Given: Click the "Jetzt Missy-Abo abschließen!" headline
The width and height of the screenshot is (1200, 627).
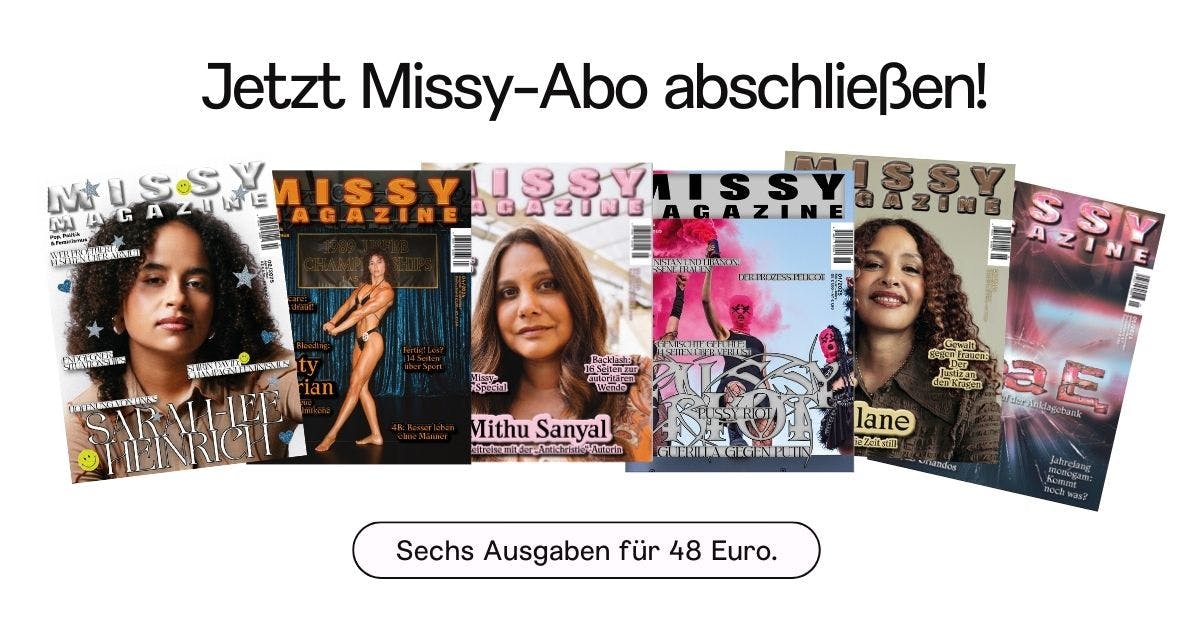Looking at the screenshot, I should click(594, 88).
